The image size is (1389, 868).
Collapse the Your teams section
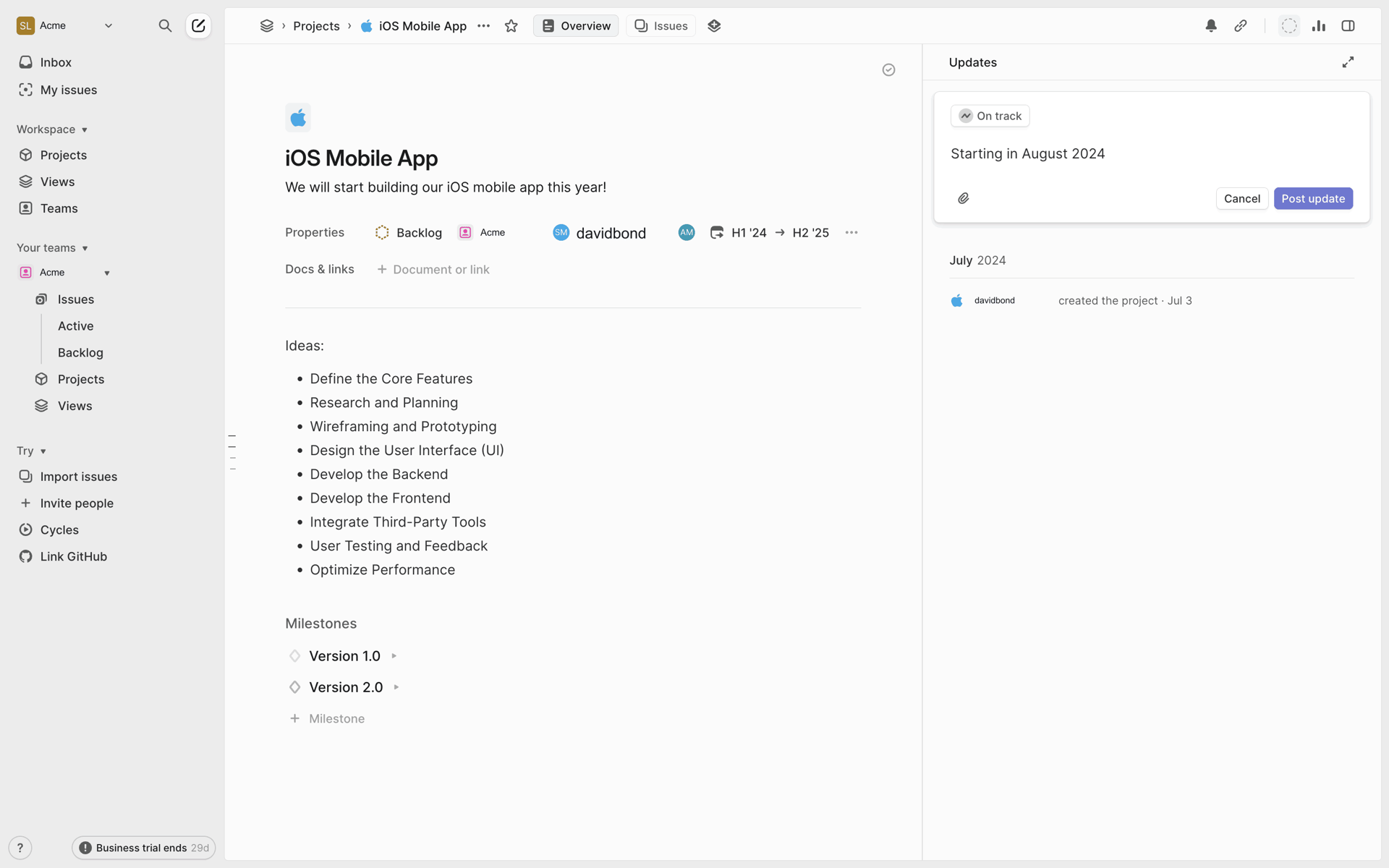click(x=52, y=248)
